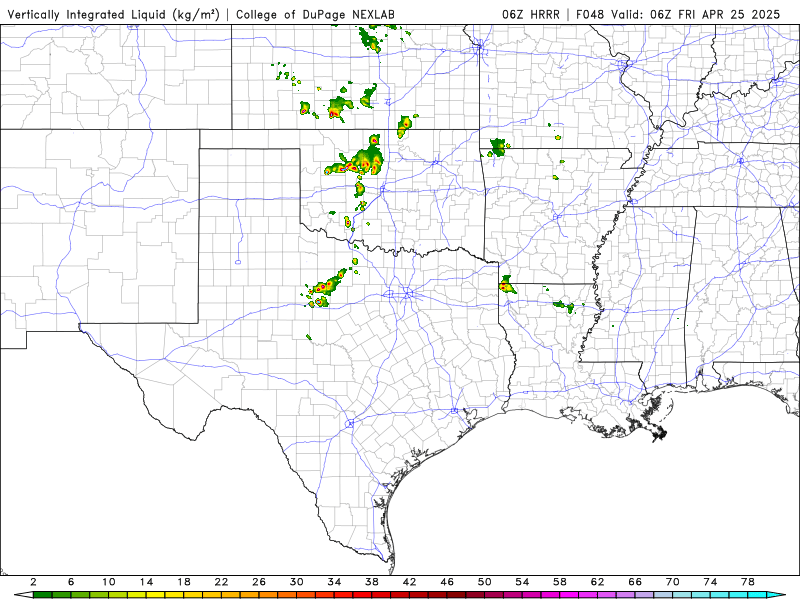Select the magenta swatch below label 58
Viewport: 800px width, 600px height.
[569, 595]
